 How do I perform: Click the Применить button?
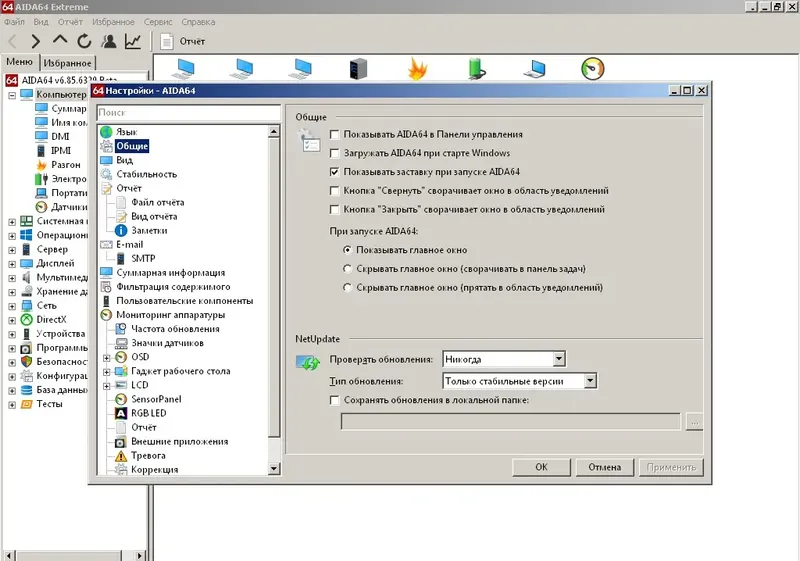pos(671,467)
